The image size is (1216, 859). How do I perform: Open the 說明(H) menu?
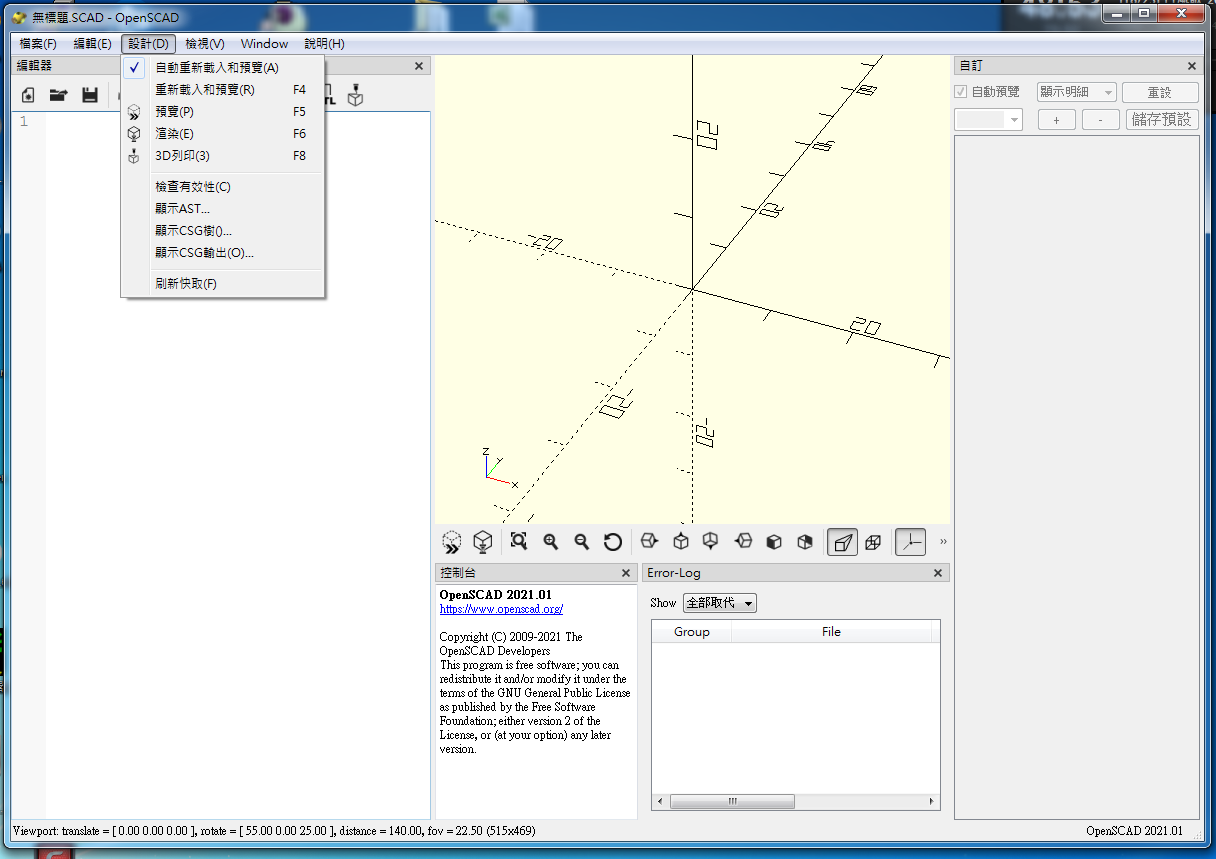point(325,44)
